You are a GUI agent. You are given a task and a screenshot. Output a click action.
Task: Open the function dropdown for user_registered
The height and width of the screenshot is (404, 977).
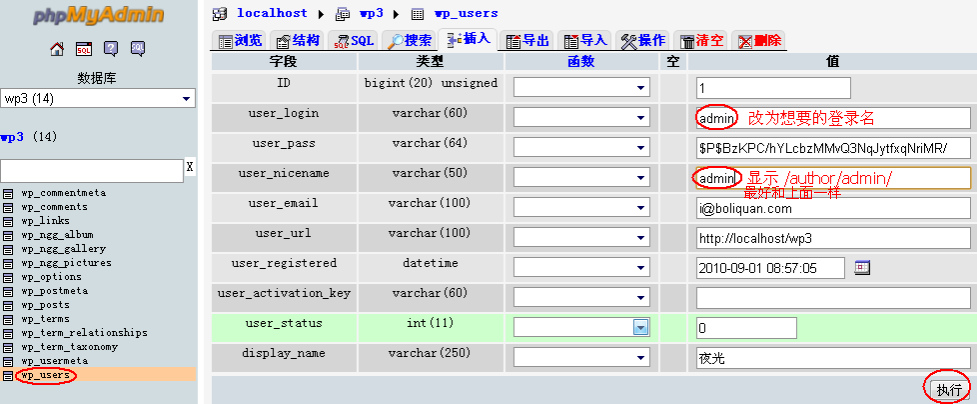pyautogui.click(x=581, y=267)
